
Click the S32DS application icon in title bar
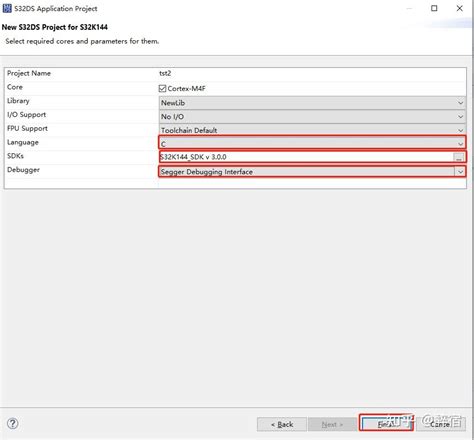pos(7,8)
